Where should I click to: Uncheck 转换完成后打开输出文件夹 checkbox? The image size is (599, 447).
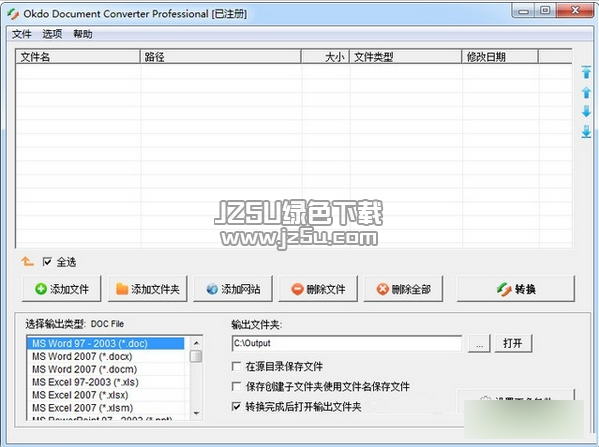pyautogui.click(x=236, y=406)
